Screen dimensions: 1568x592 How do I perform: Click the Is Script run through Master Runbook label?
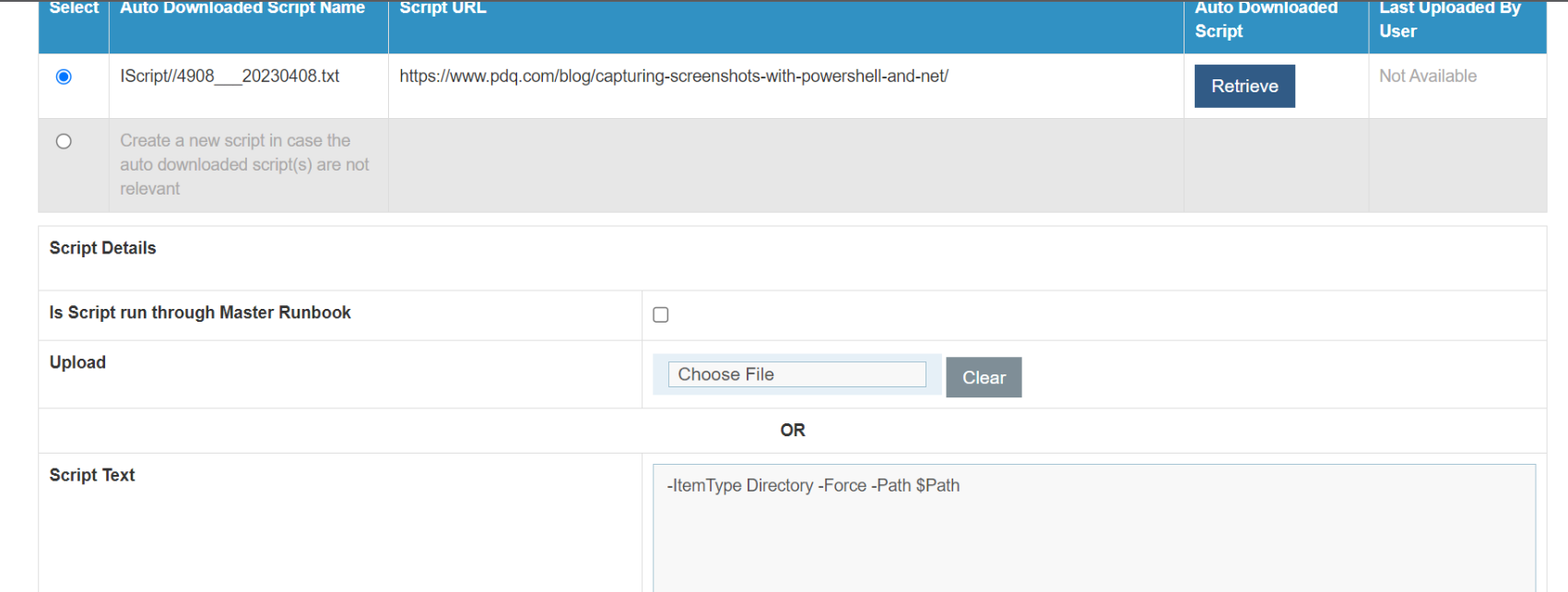200,313
